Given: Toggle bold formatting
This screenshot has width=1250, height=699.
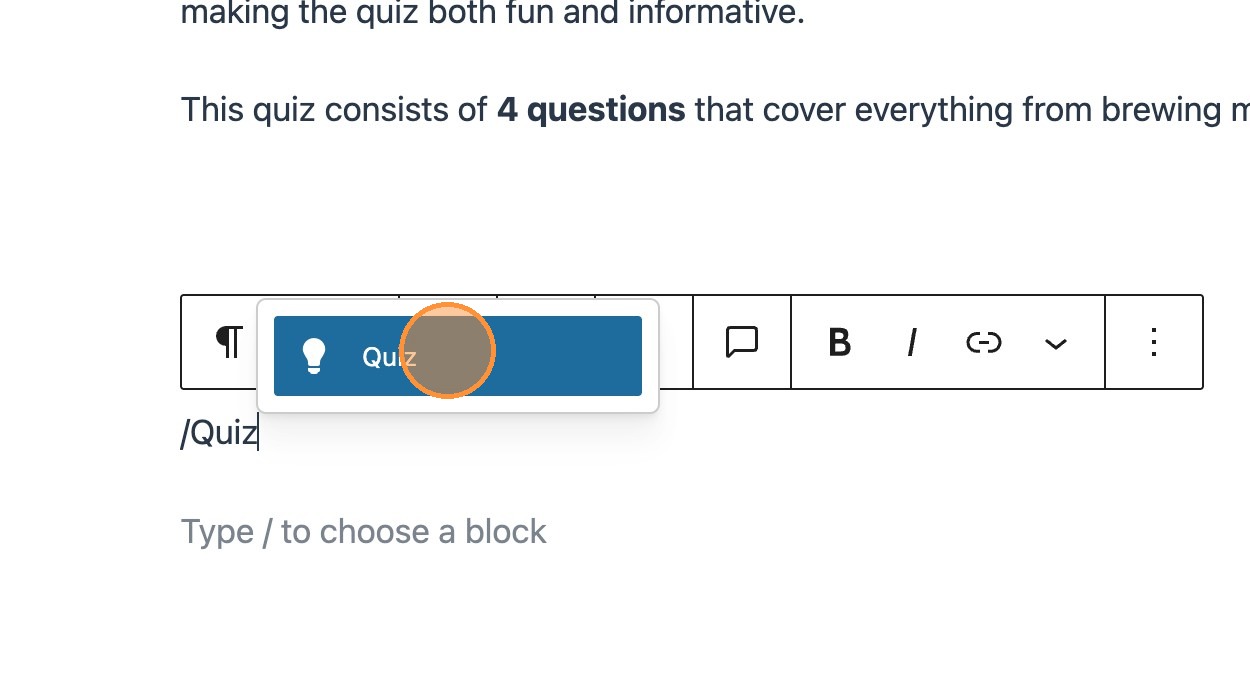Looking at the screenshot, I should point(839,343).
